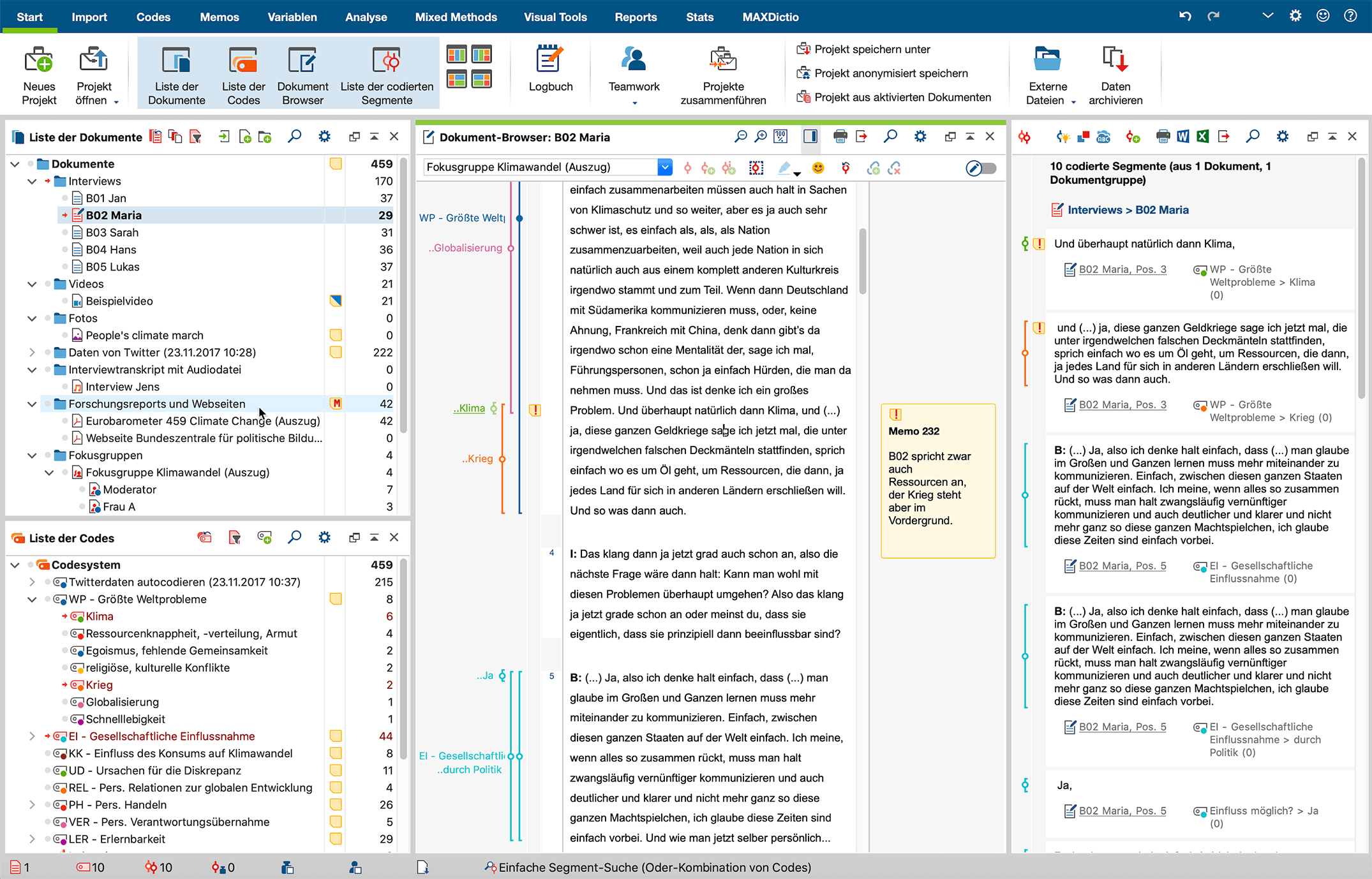
Task: Open link B02 Maria, Pos. 5 for Einfluss möglich
Action: coord(1122,811)
